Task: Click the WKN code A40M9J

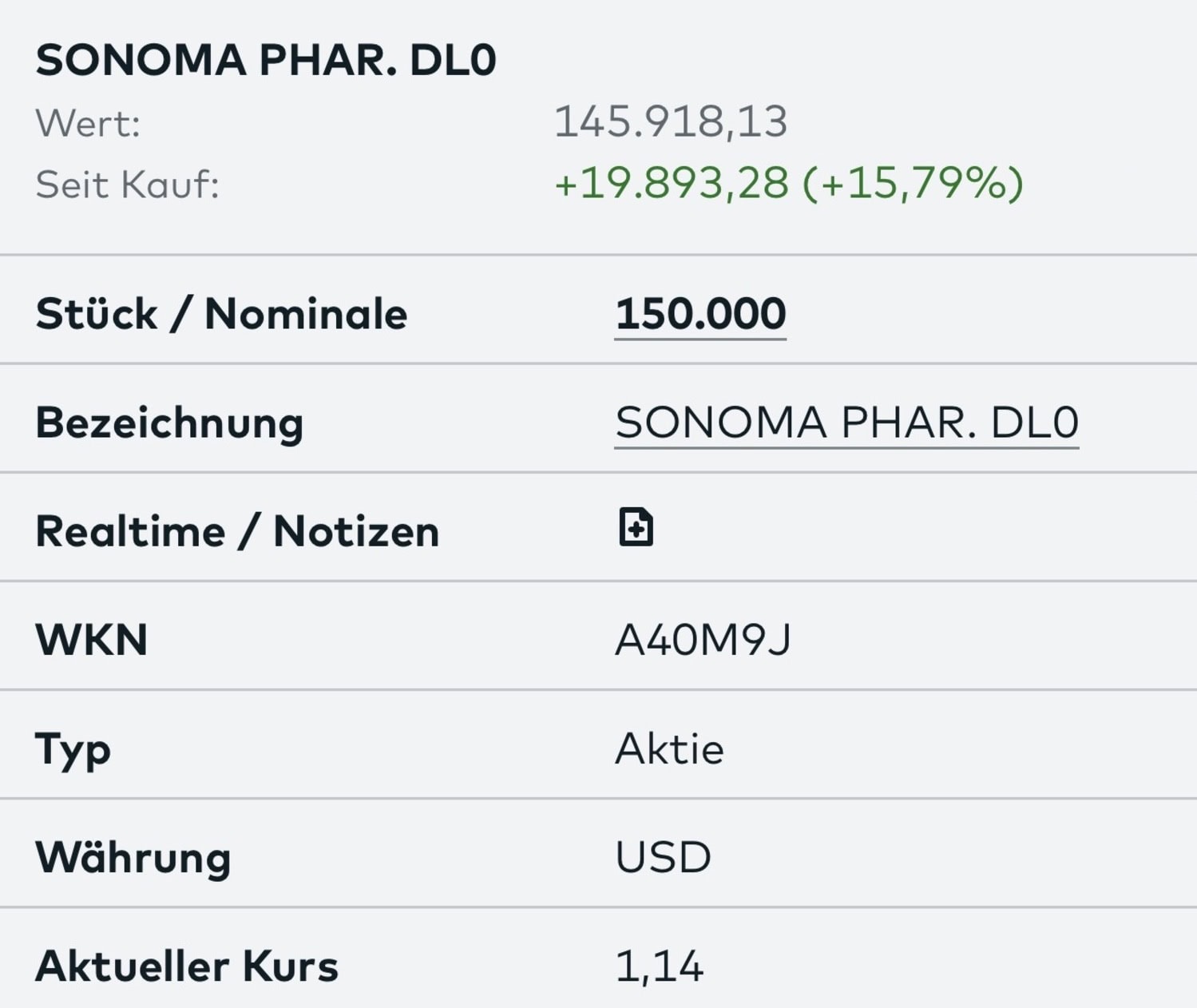Action: tap(703, 640)
